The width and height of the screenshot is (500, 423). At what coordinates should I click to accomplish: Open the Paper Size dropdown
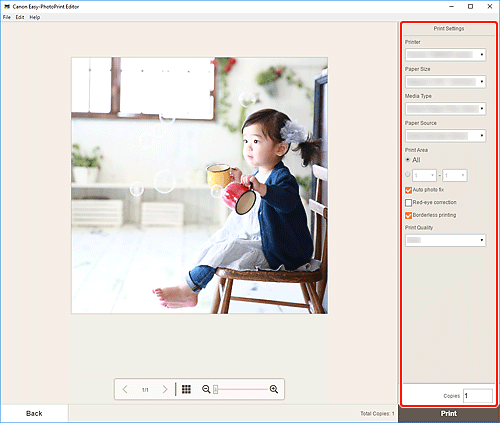pyautogui.click(x=445, y=82)
